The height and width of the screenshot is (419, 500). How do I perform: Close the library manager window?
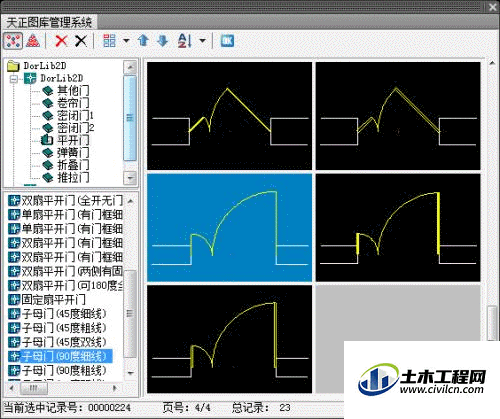coord(493,7)
